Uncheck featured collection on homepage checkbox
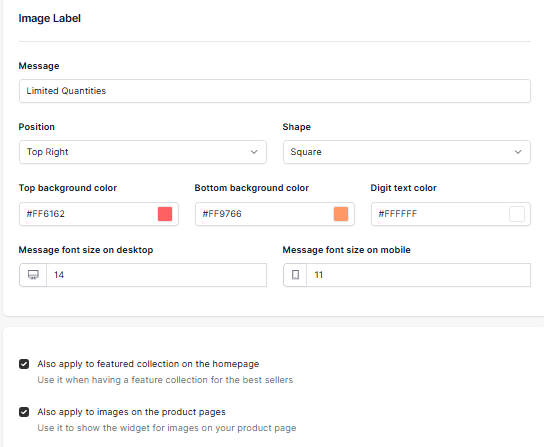The image size is (544, 447). coord(24,364)
